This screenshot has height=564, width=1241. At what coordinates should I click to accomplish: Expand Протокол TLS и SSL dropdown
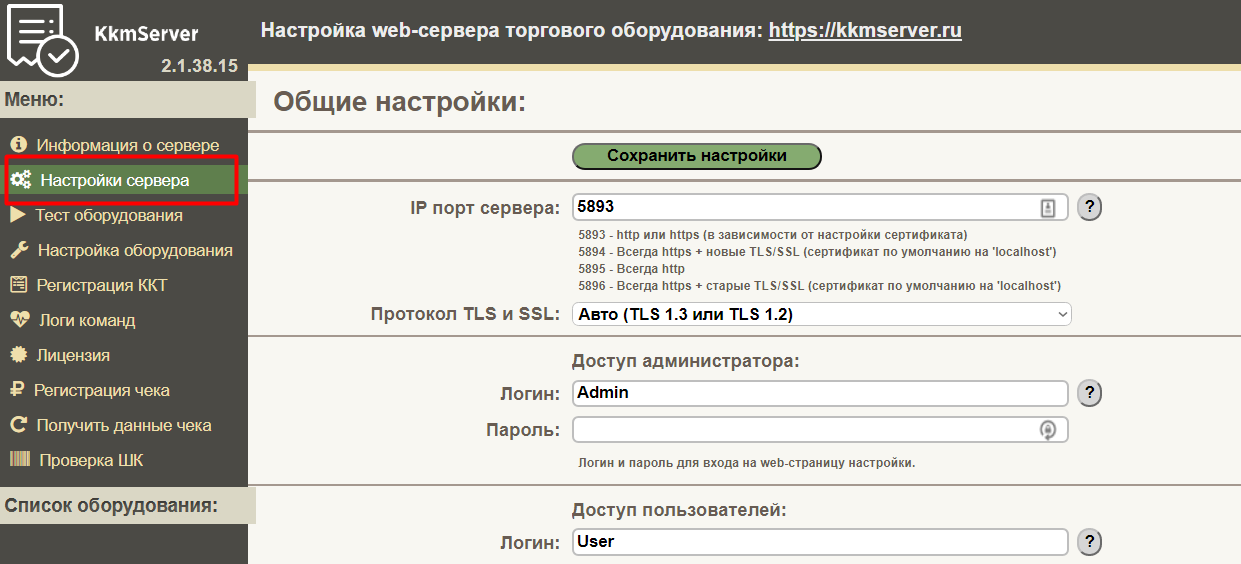click(x=822, y=314)
